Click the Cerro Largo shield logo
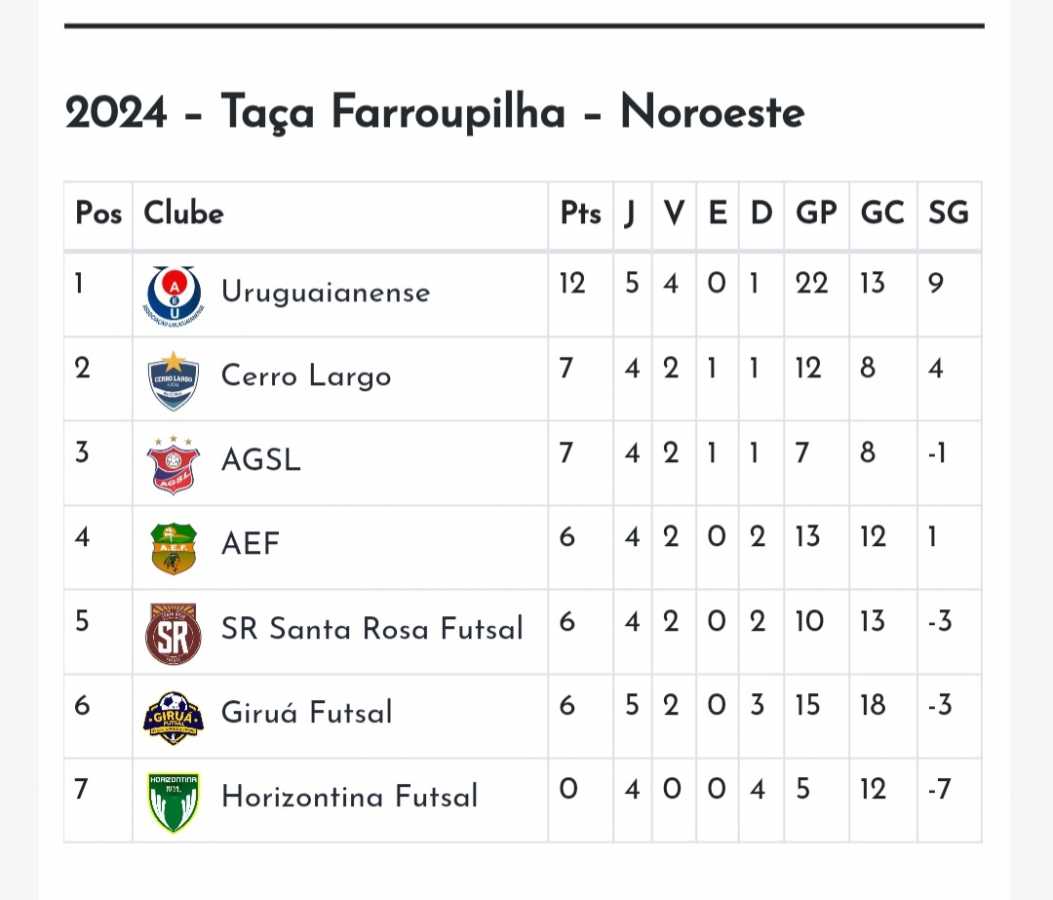1053x900 pixels. pos(173,380)
